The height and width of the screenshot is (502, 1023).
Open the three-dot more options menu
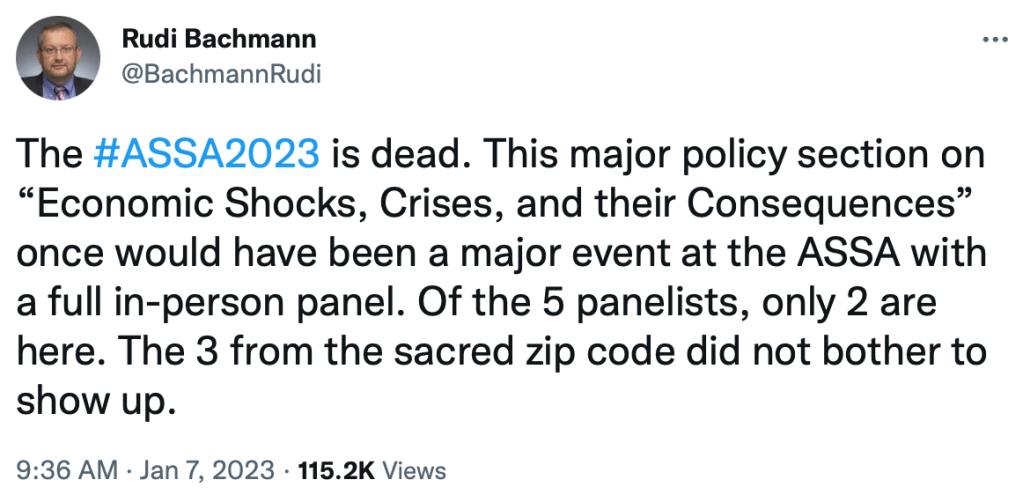click(993, 41)
